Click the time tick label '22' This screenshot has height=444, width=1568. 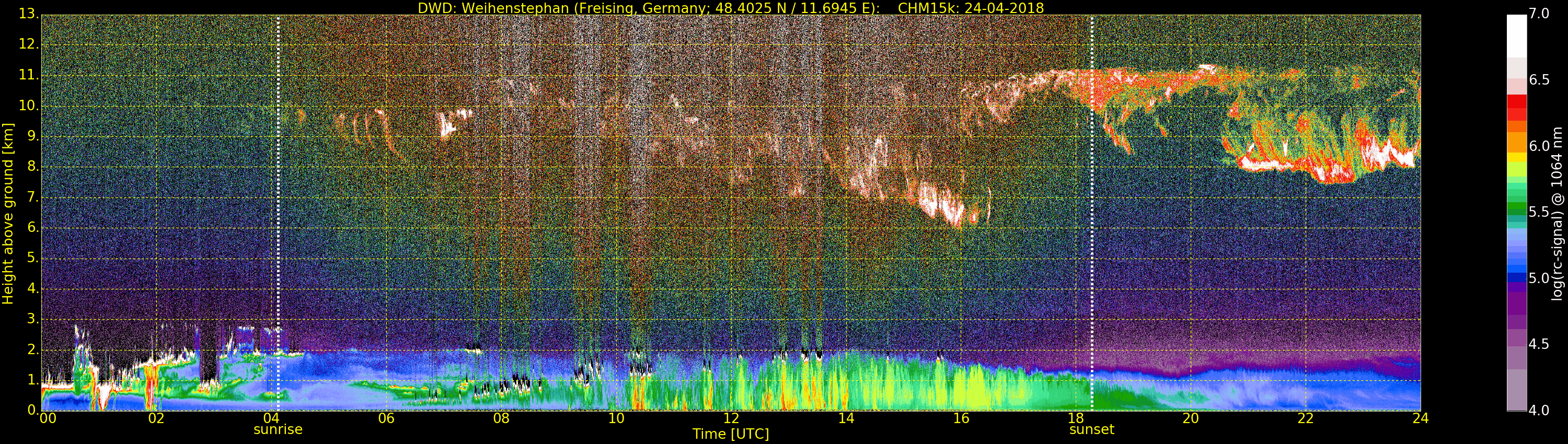(x=1306, y=418)
